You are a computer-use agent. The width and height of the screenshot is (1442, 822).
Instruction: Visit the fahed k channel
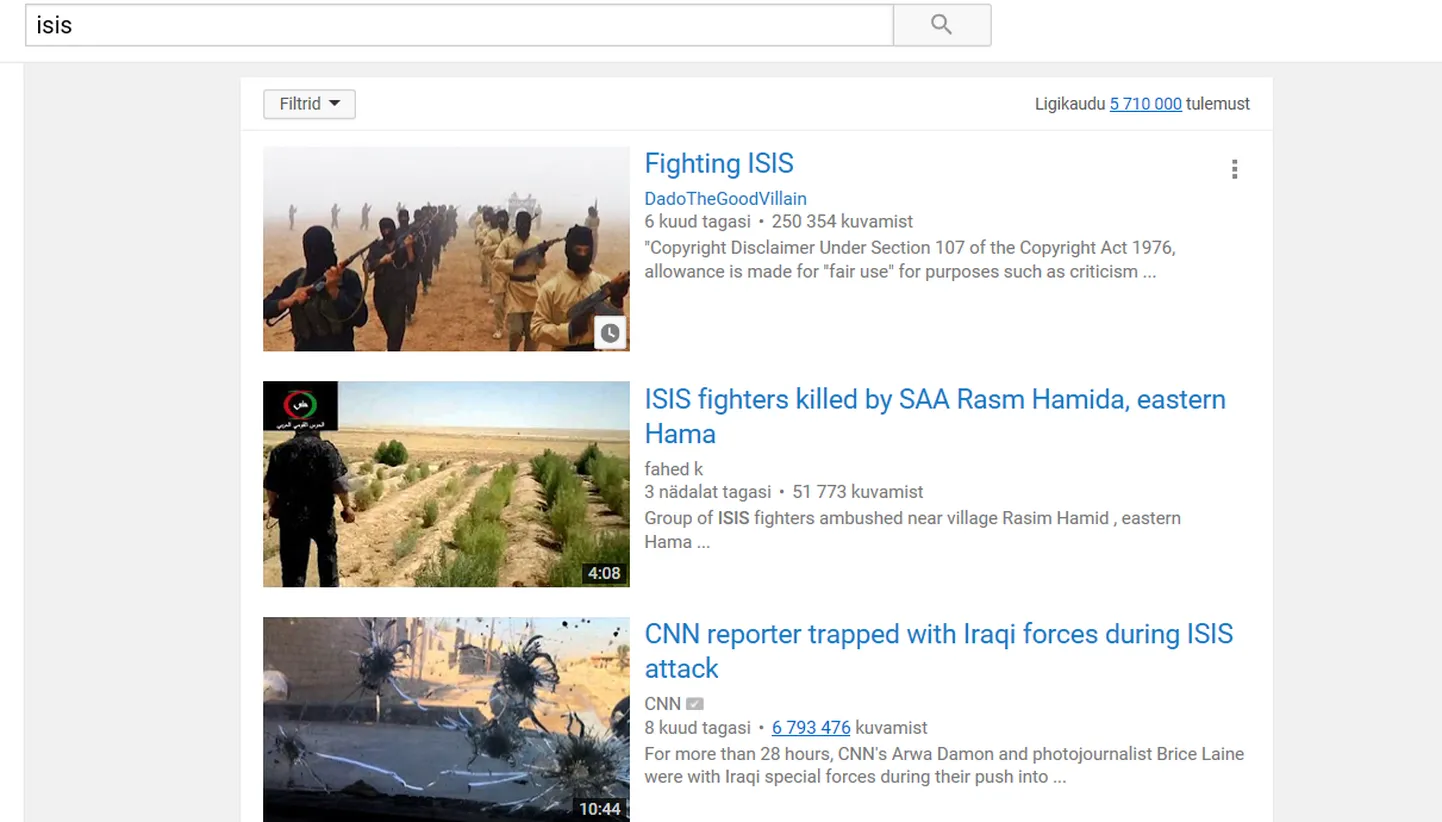(x=673, y=469)
